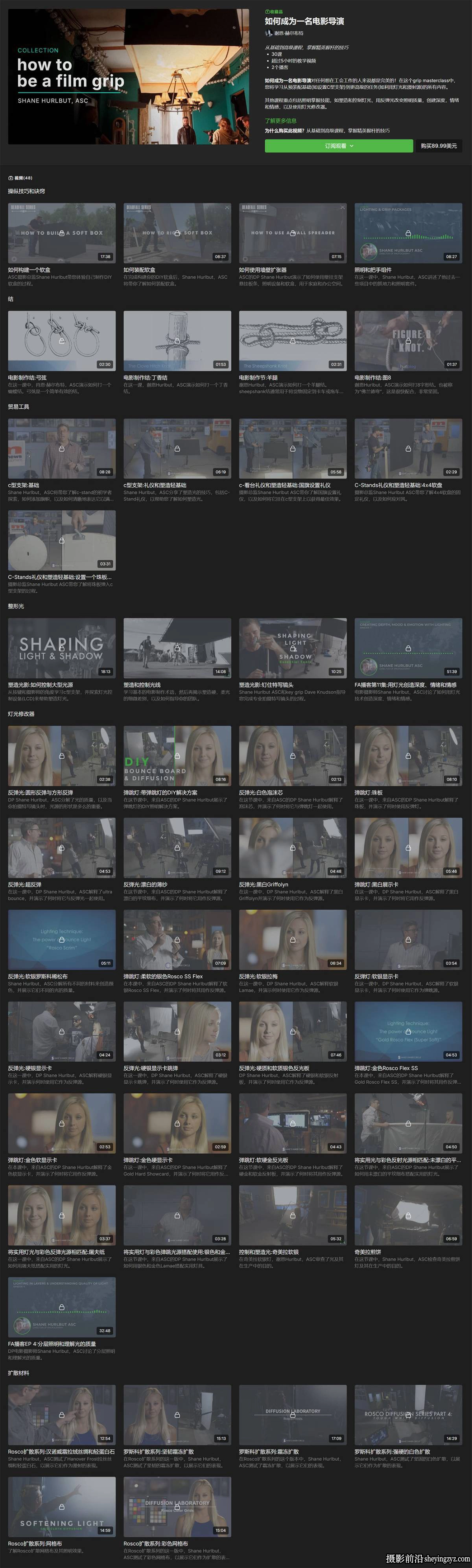472x1568 pixels.
Task: Click lock icon on 反弹光:硬银显示卡 thumbnail
Action: (61, 1032)
